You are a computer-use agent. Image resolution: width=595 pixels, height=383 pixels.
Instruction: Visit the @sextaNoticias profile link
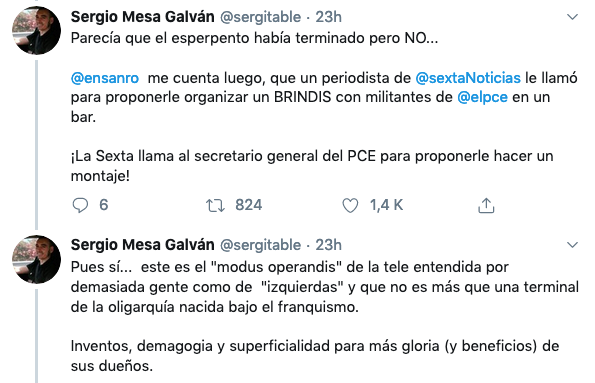468,78
